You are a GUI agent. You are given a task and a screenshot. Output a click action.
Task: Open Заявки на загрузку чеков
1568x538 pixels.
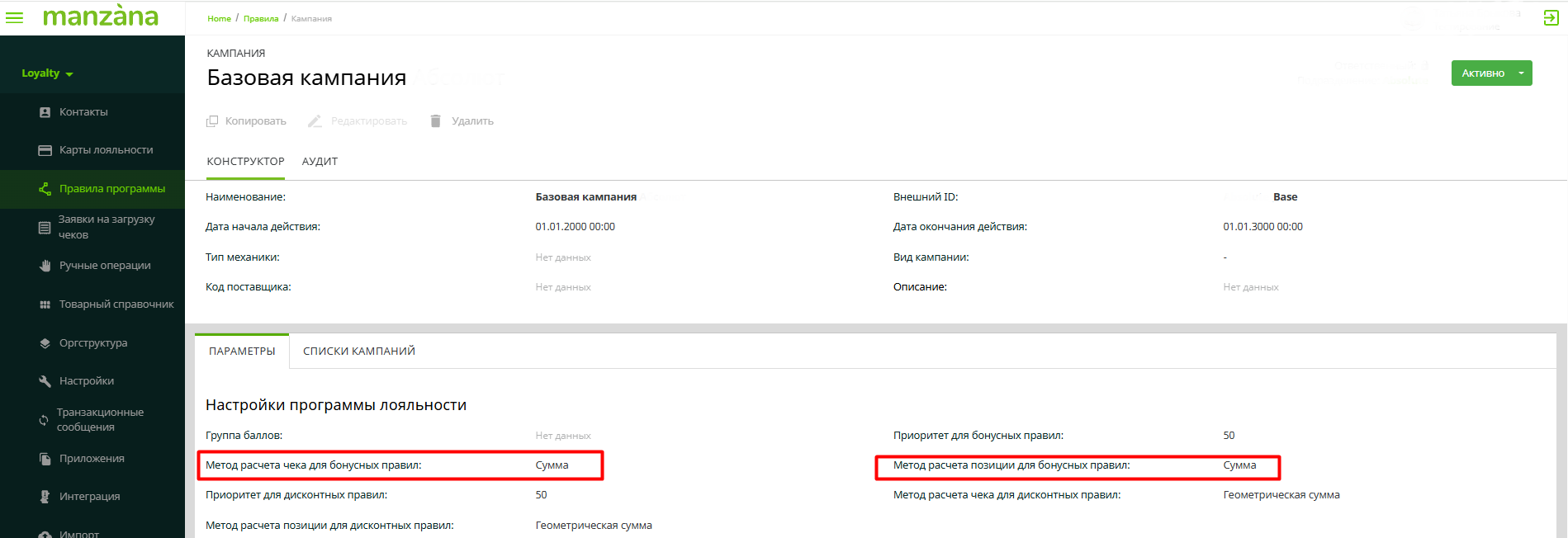point(106,227)
